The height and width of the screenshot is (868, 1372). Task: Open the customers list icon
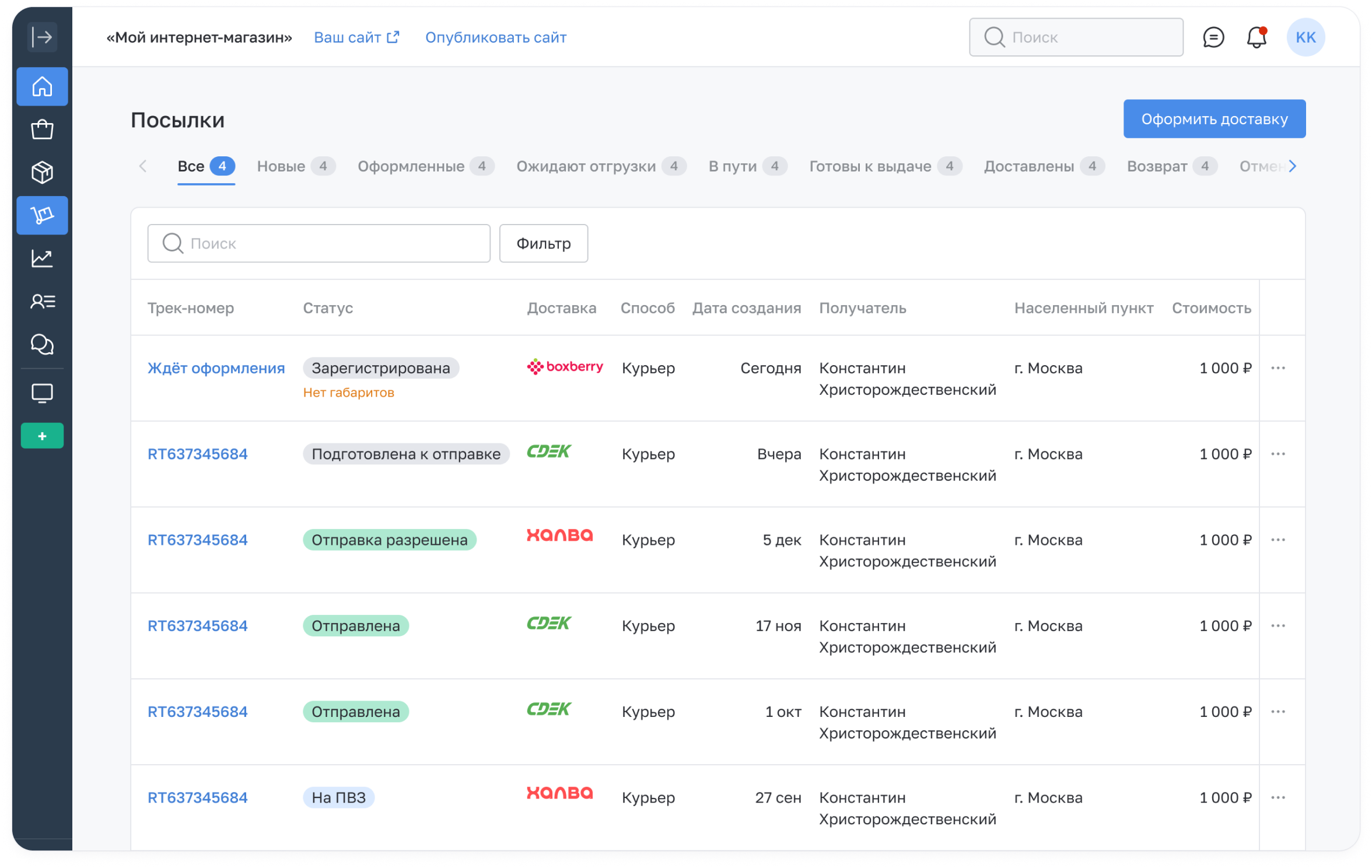(42, 302)
